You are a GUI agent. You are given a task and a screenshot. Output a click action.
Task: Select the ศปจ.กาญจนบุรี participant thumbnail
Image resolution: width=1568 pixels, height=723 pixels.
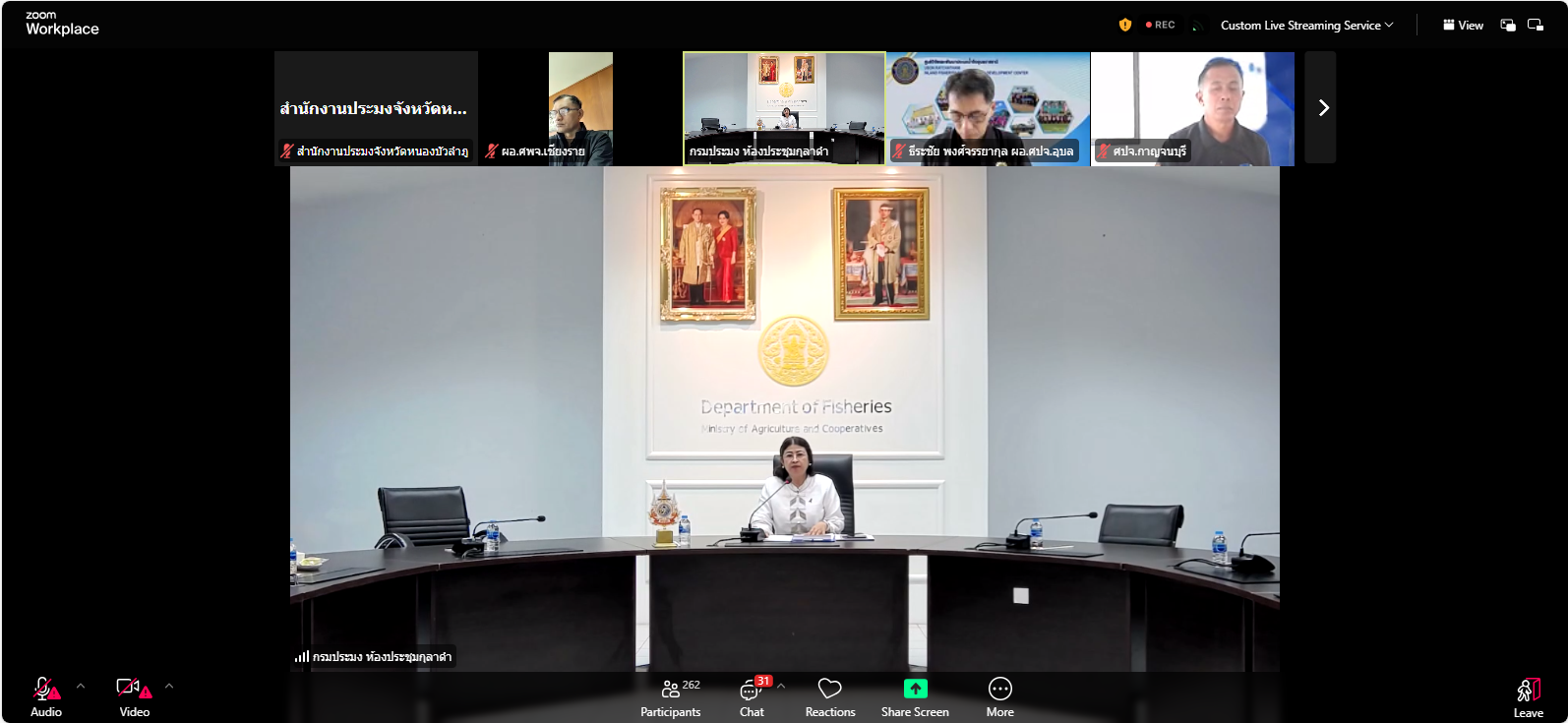(x=1192, y=108)
